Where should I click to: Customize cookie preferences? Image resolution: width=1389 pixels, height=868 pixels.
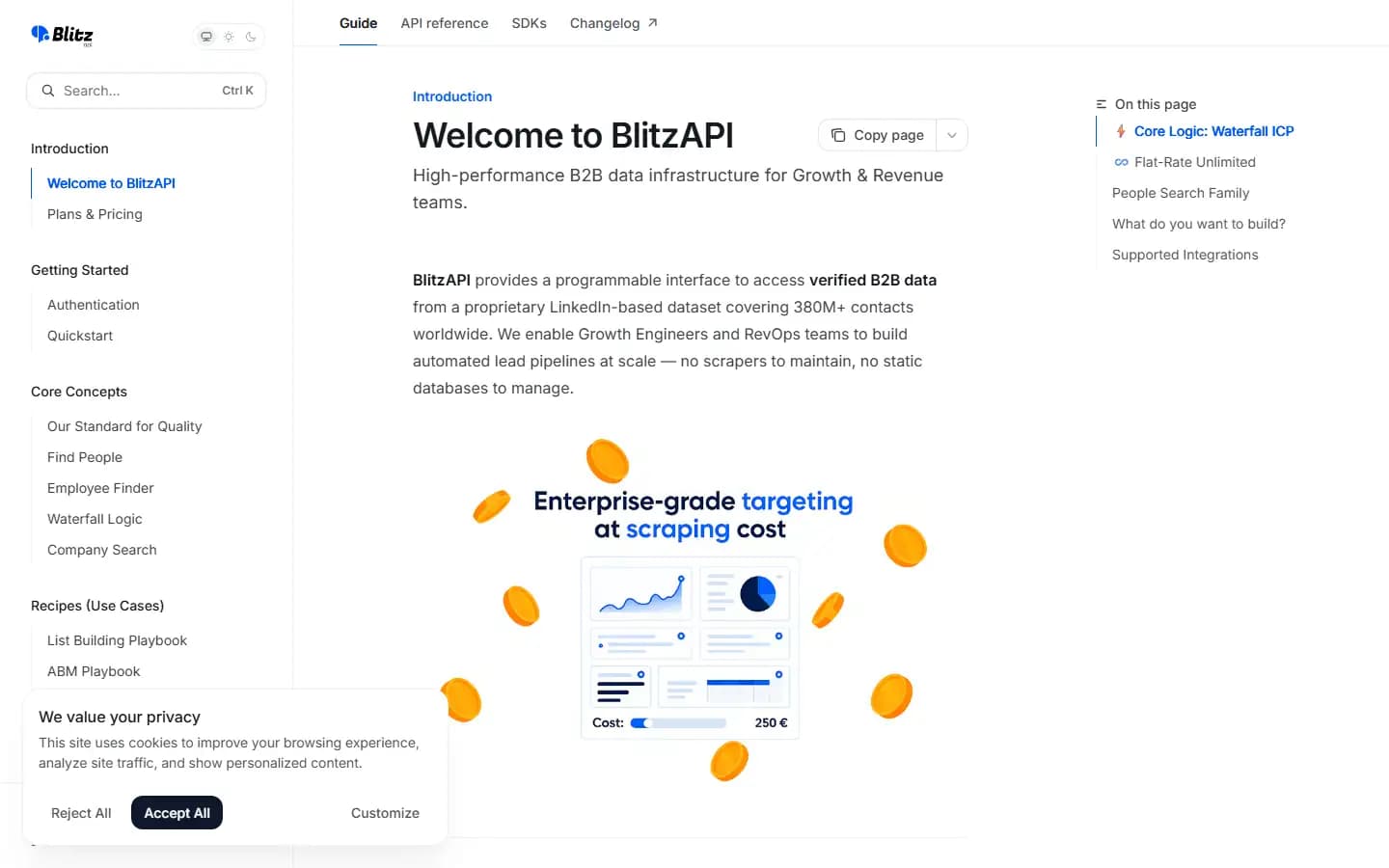click(x=385, y=813)
